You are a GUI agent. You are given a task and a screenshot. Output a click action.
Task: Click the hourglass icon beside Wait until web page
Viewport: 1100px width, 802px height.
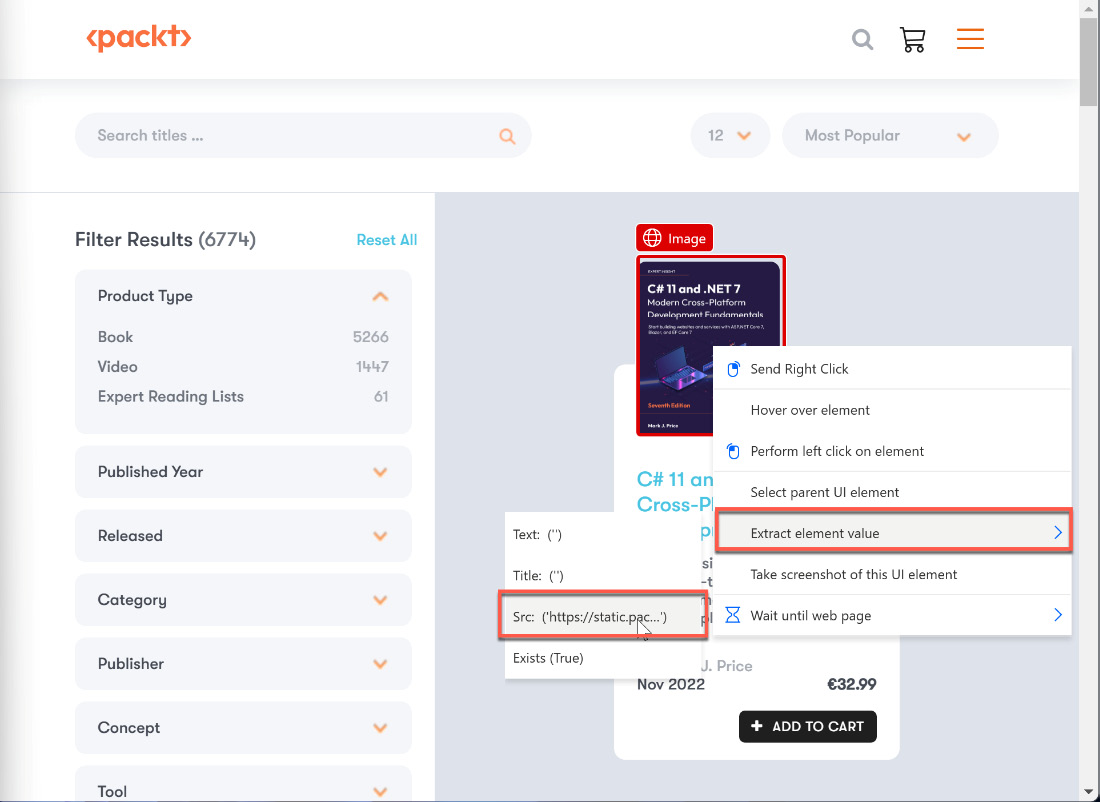coord(733,615)
